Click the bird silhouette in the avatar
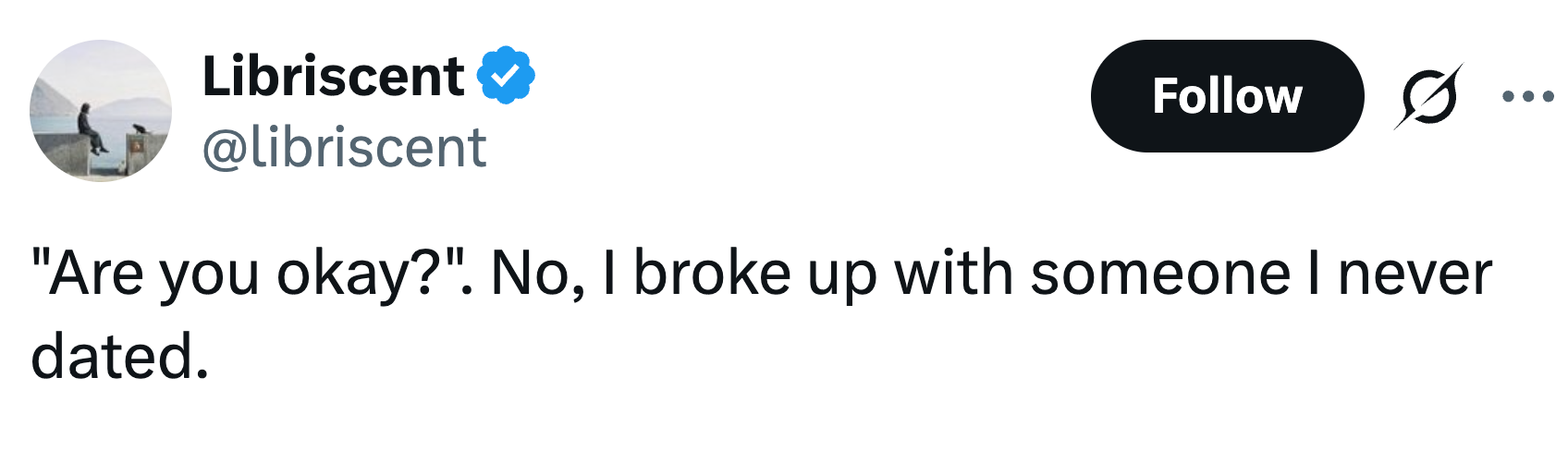 point(139,128)
